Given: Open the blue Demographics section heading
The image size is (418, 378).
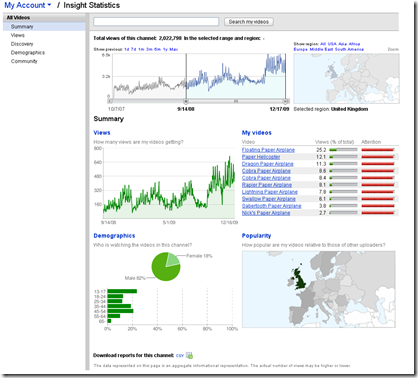Looking at the screenshot, I should click(114, 236).
